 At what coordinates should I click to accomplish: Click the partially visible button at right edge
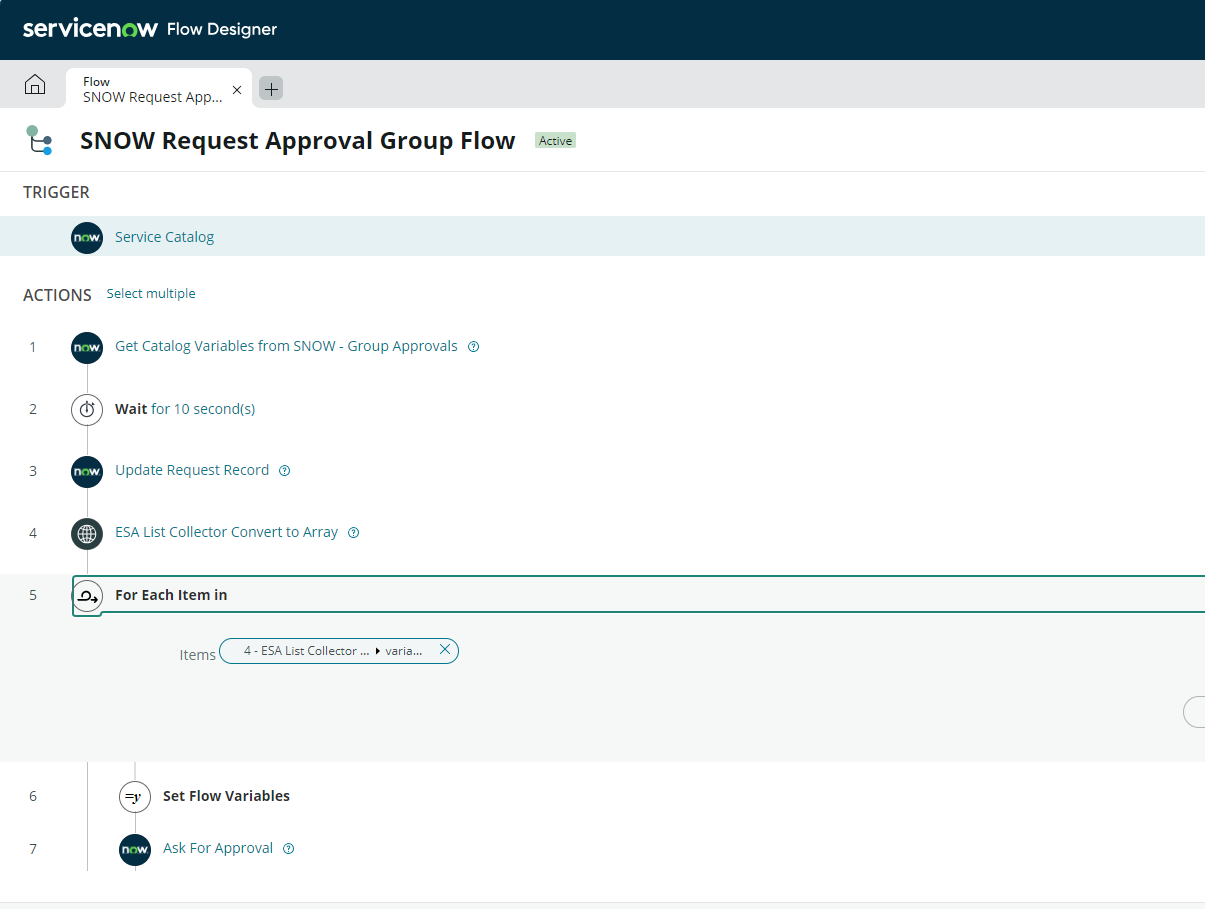(1194, 712)
